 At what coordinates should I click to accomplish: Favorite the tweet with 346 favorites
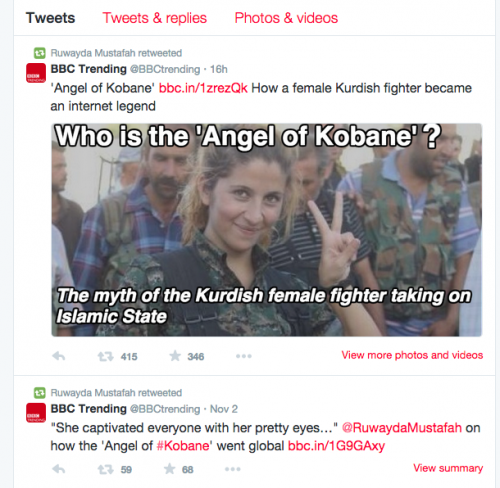[x=175, y=356]
